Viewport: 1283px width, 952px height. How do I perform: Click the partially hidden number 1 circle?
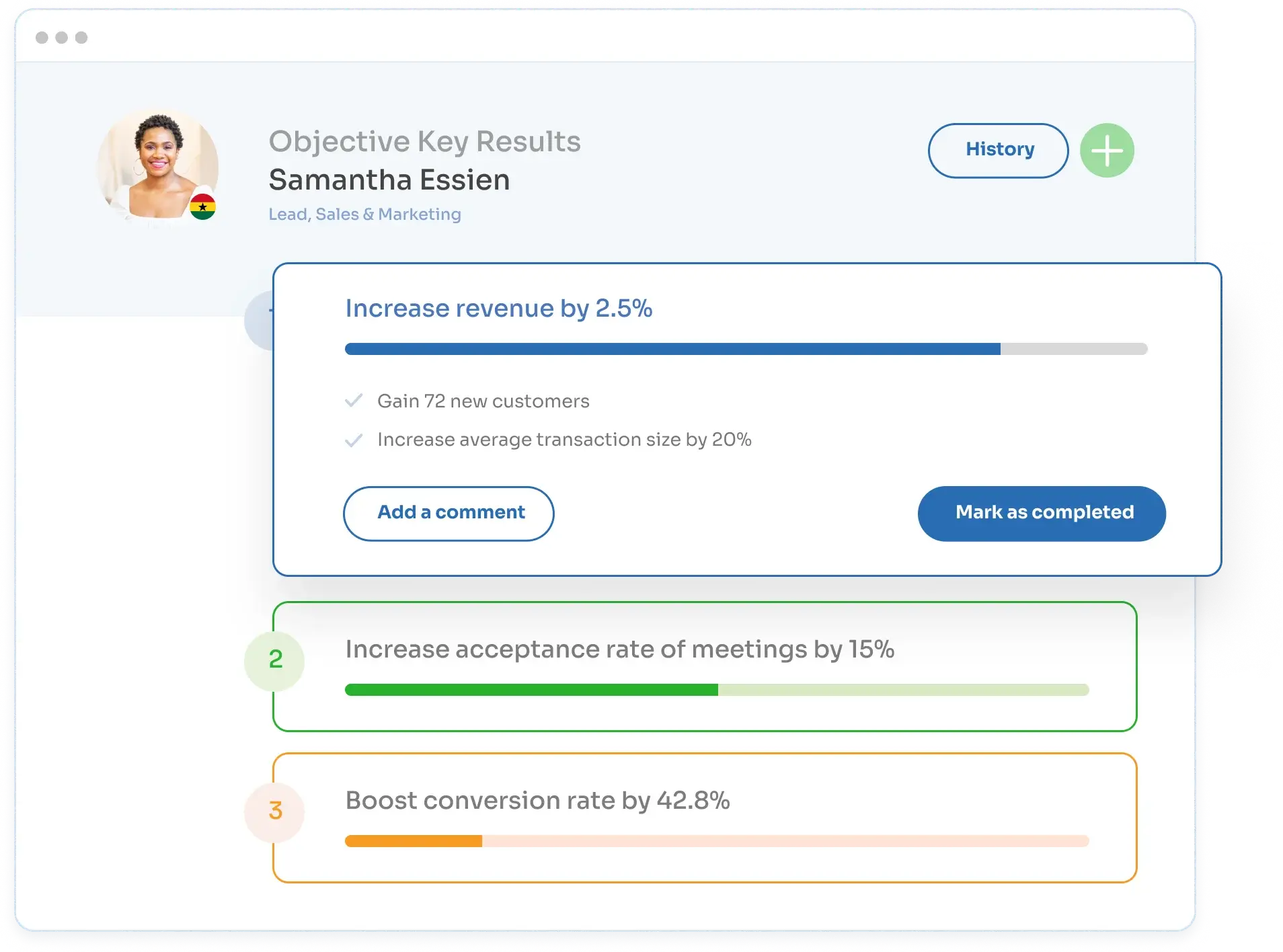pyautogui.click(x=259, y=321)
